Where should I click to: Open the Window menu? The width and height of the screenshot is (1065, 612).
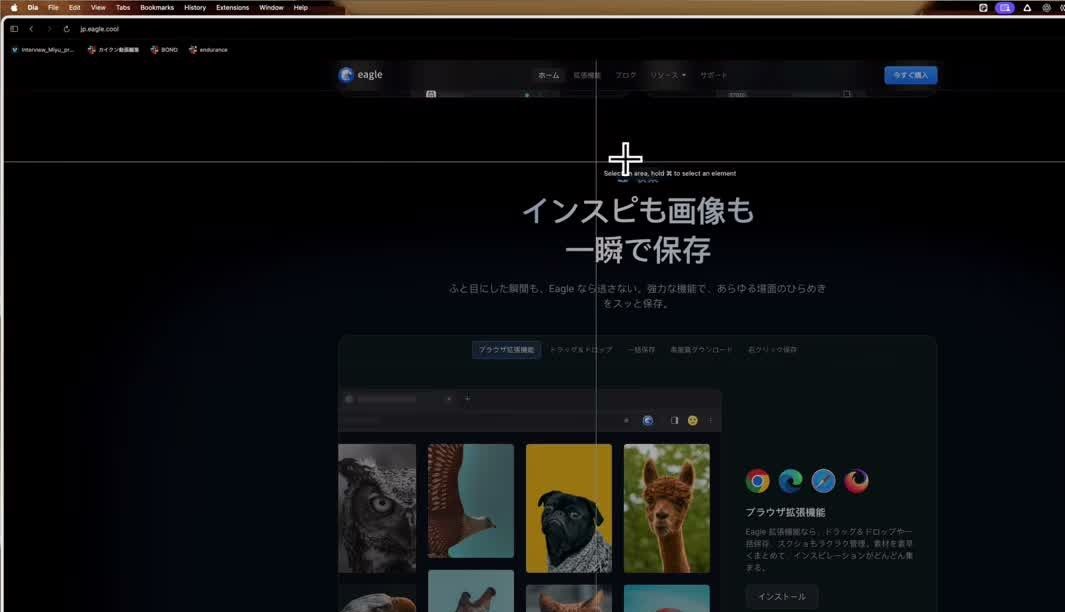(x=271, y=7)
